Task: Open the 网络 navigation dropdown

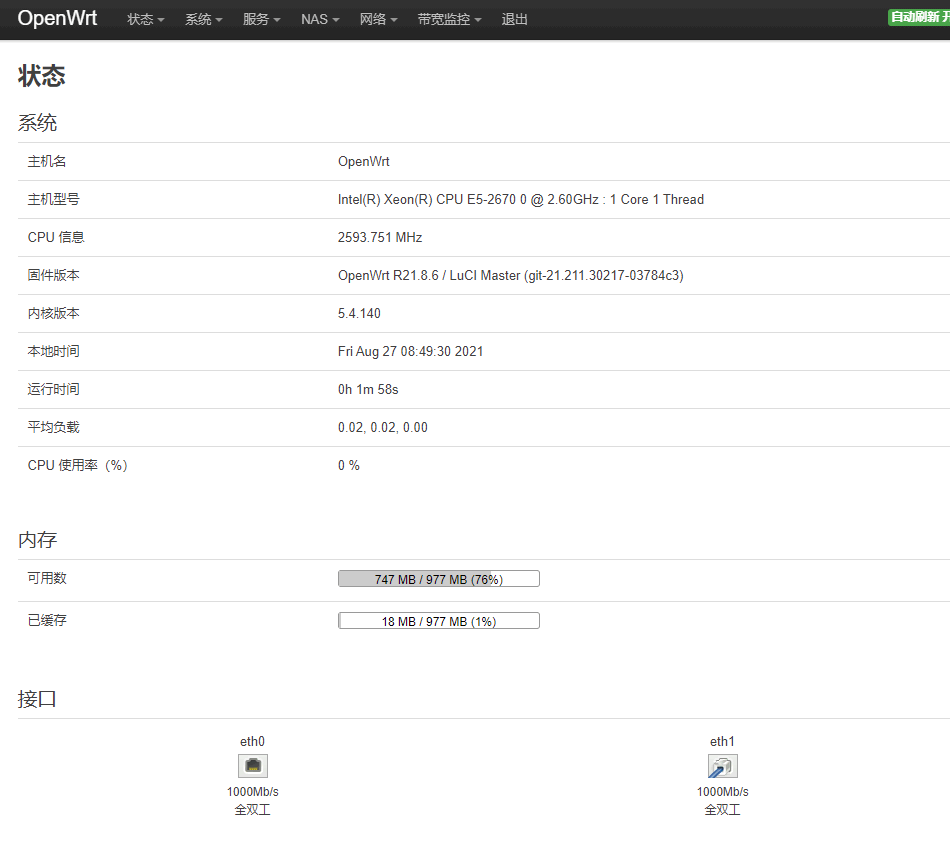Action: point(379,19)
